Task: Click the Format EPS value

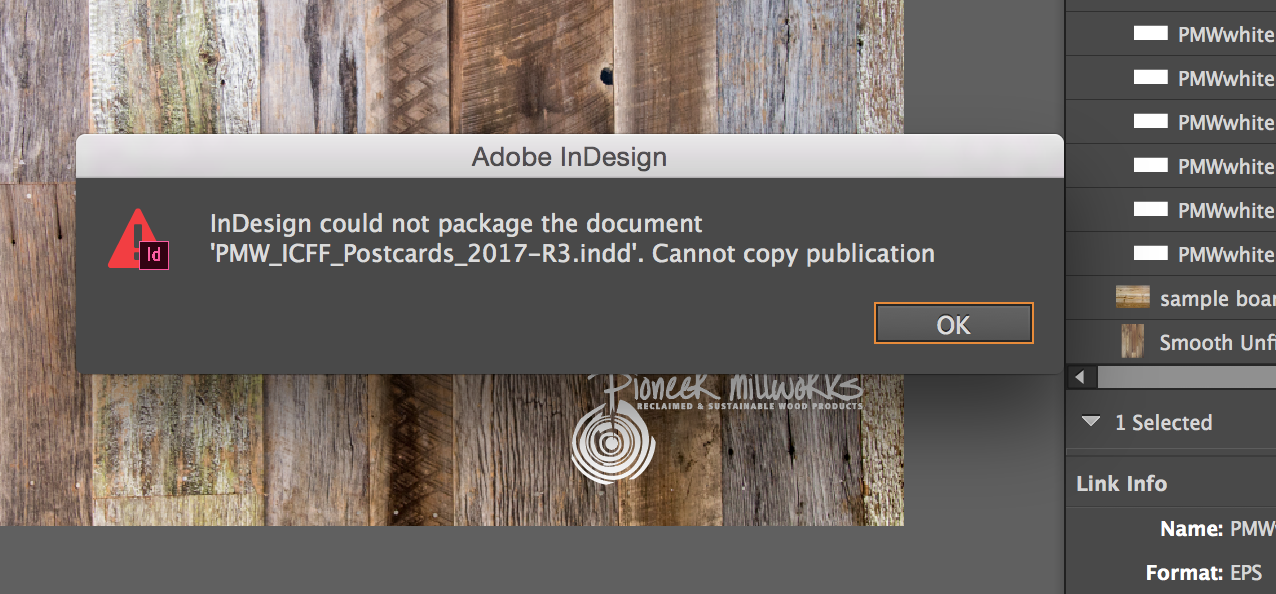Action: click(x=1247, y=573)
